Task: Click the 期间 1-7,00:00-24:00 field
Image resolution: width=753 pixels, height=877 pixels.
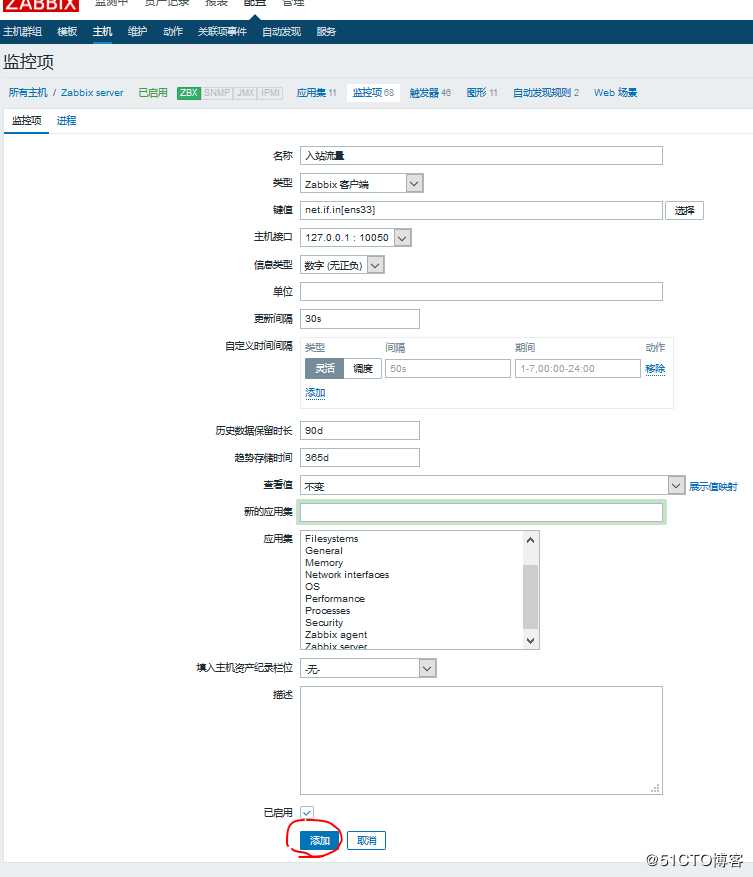Action: tap(577, 369)
